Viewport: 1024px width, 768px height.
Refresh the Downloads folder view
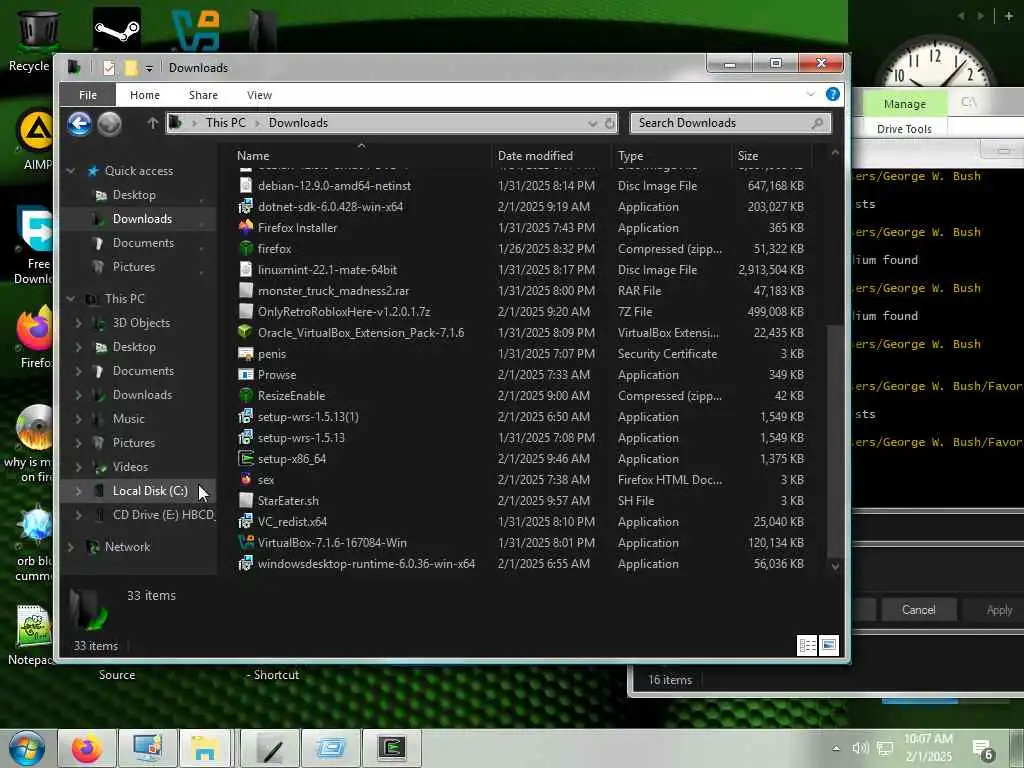pyautogui.click(x=609, y=123)
